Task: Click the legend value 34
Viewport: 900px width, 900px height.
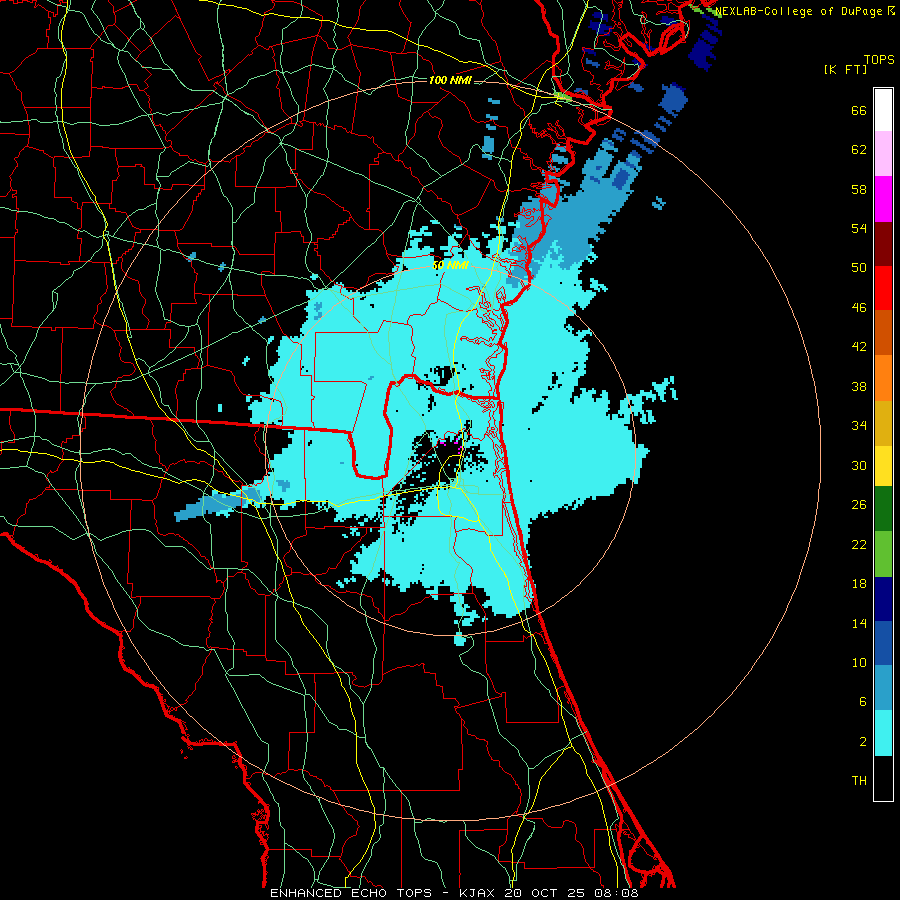Action: pos(859,425)
